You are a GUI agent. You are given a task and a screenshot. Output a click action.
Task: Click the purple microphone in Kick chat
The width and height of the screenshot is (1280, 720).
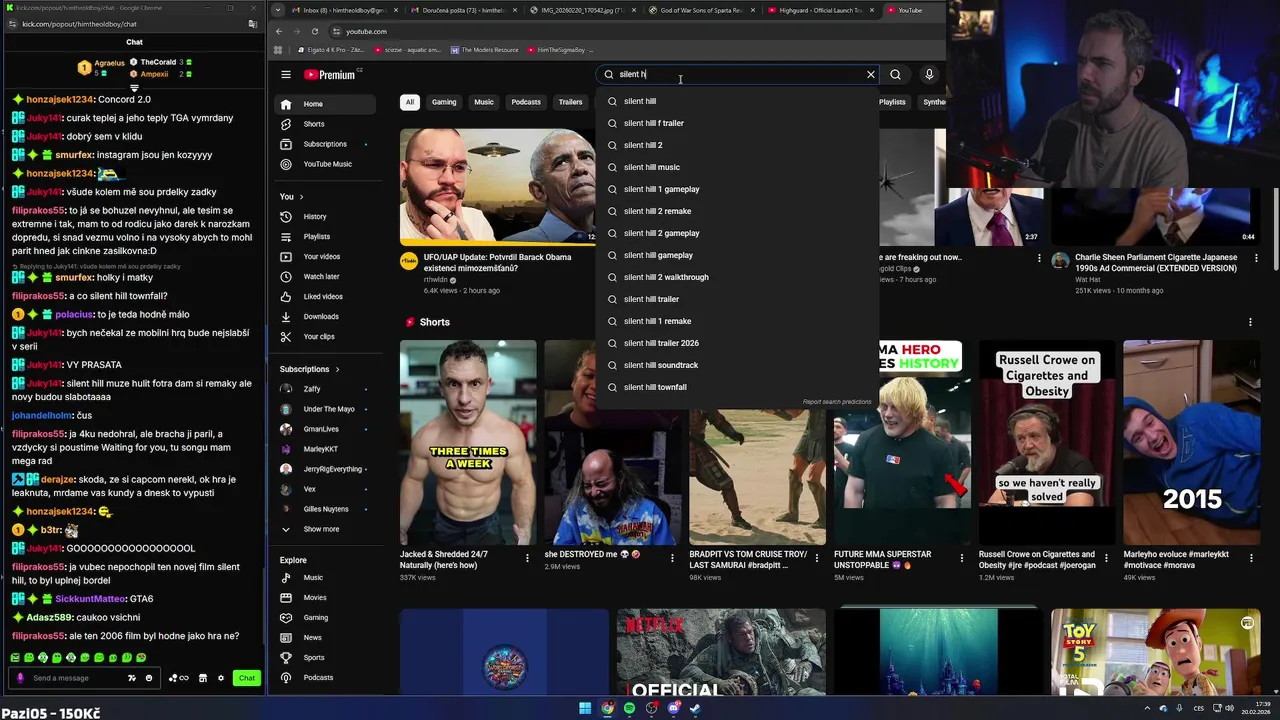coord(20,678)
